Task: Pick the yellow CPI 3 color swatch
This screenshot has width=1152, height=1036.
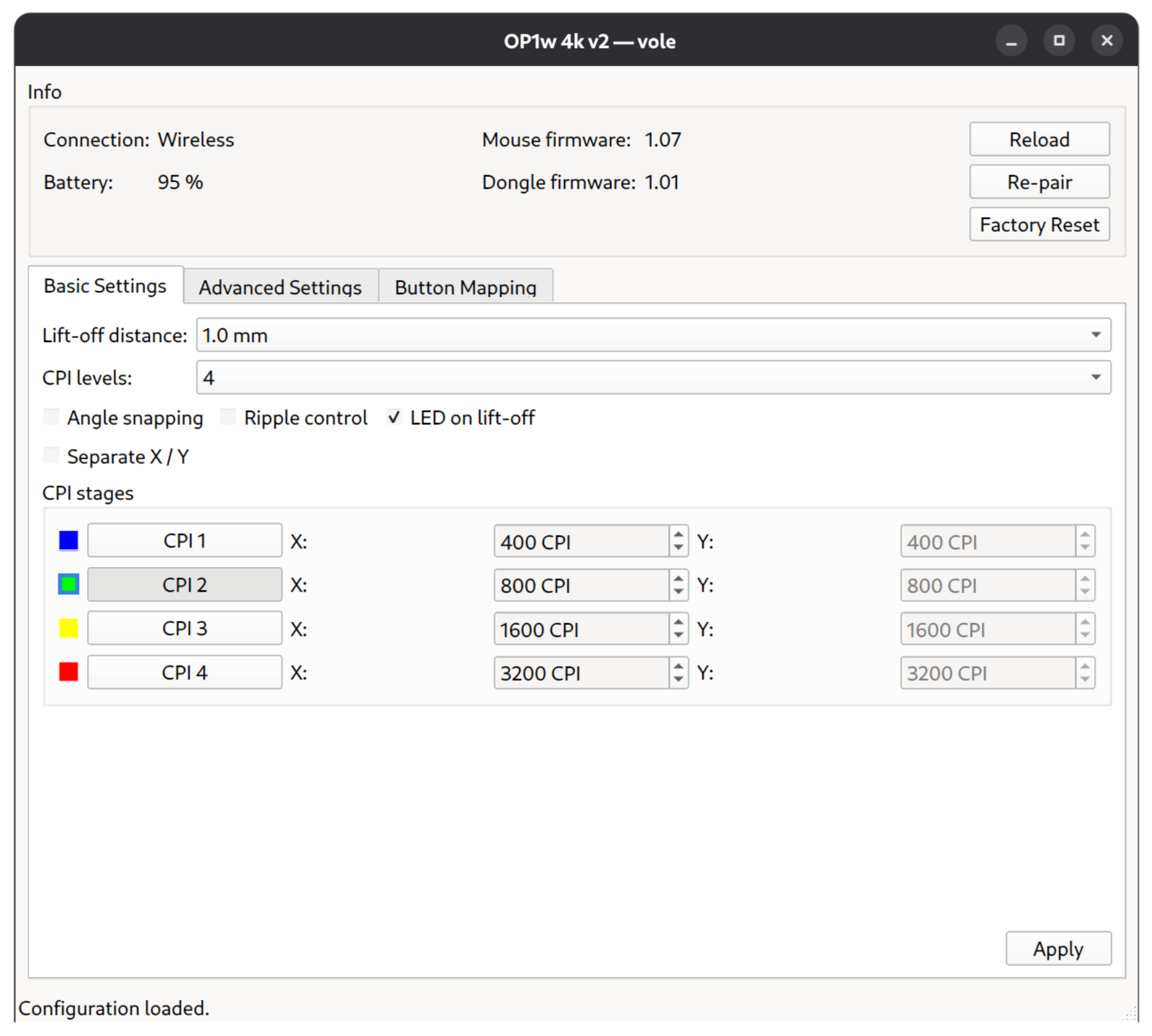Action: pos(68,628)
